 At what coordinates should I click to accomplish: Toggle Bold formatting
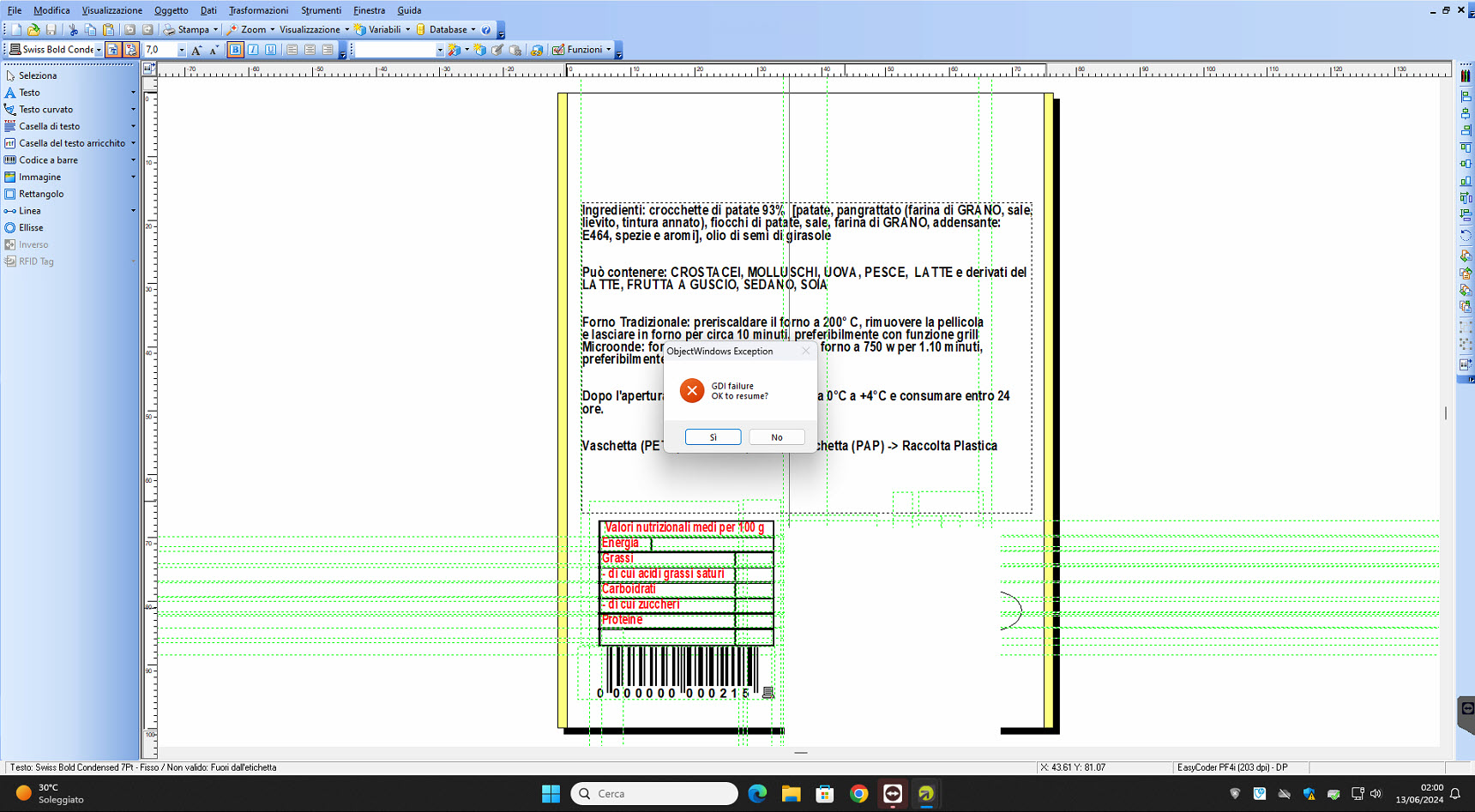point(235,50)
